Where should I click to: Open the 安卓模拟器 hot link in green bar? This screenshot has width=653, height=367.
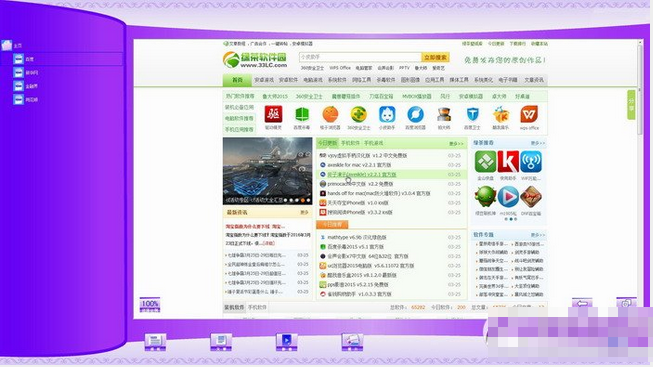point(471,96)
